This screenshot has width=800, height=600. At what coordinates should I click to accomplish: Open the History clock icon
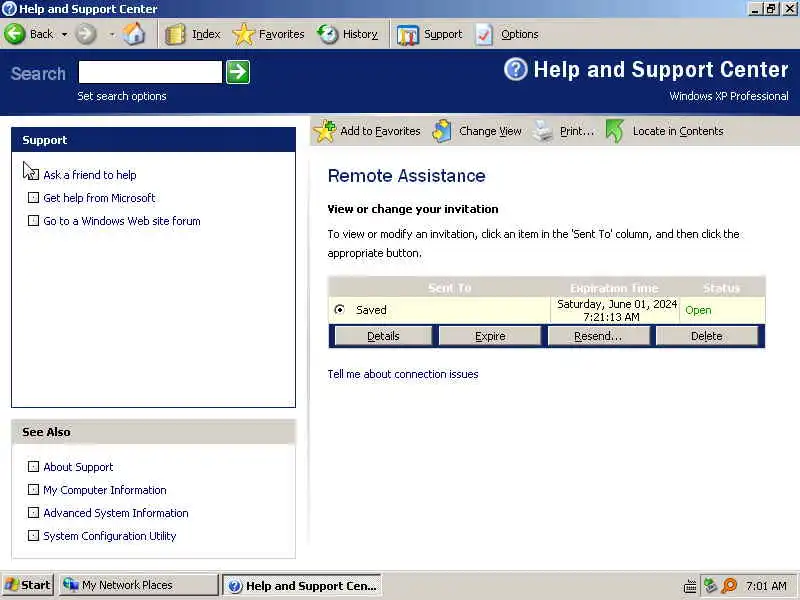tap(328, 34)
